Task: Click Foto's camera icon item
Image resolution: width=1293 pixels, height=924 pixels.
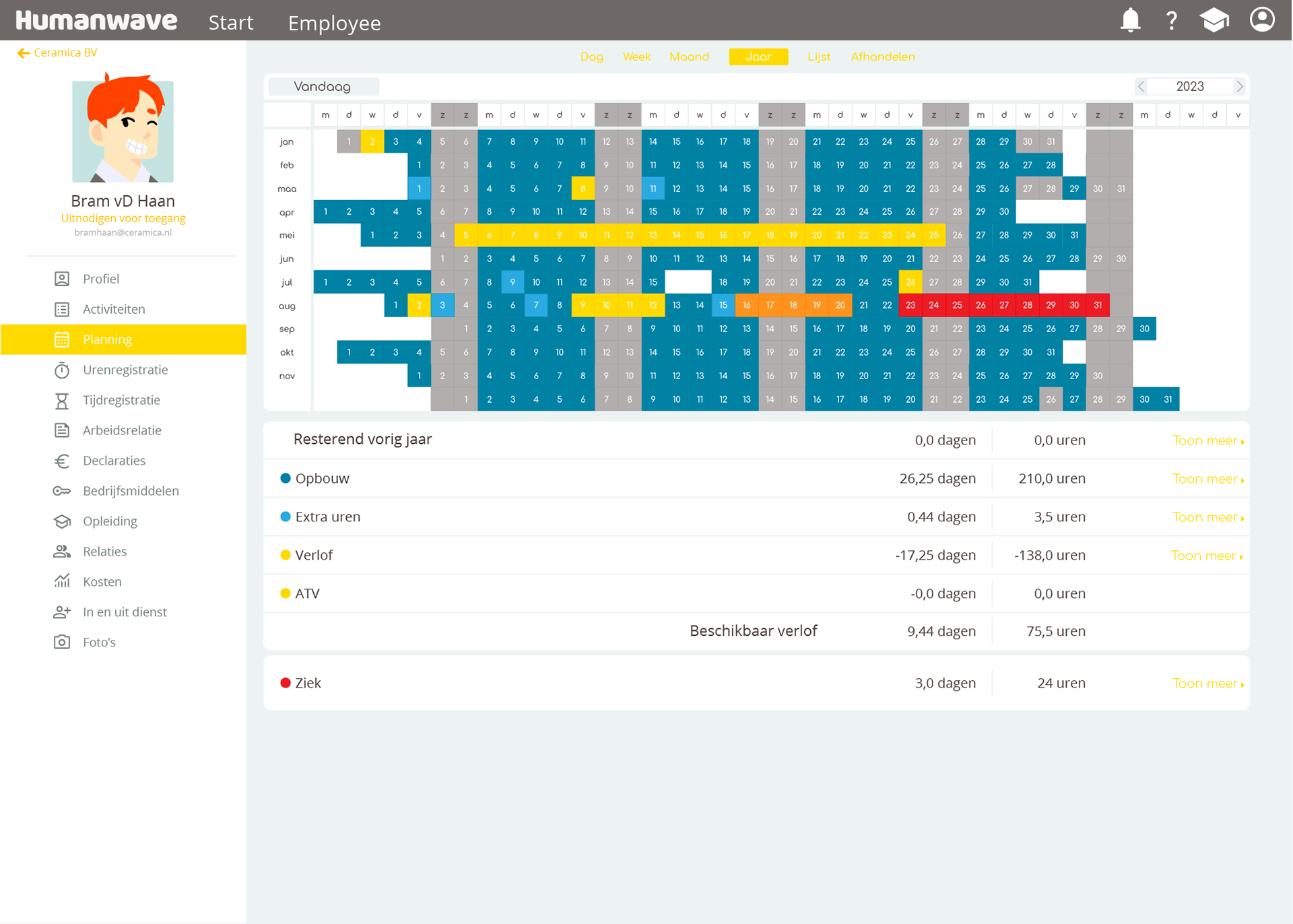Action: [x=99, y=642]
